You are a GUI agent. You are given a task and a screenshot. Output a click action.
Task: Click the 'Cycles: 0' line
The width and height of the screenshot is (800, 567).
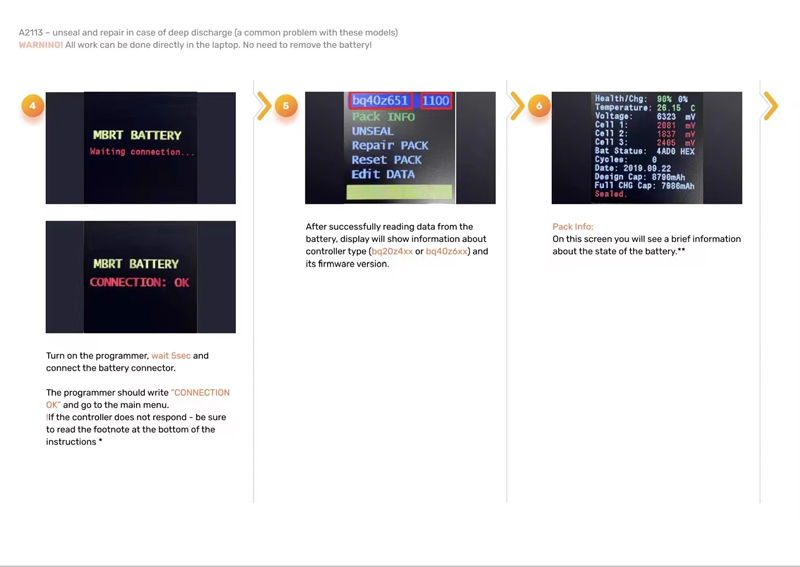pos(626,160)
